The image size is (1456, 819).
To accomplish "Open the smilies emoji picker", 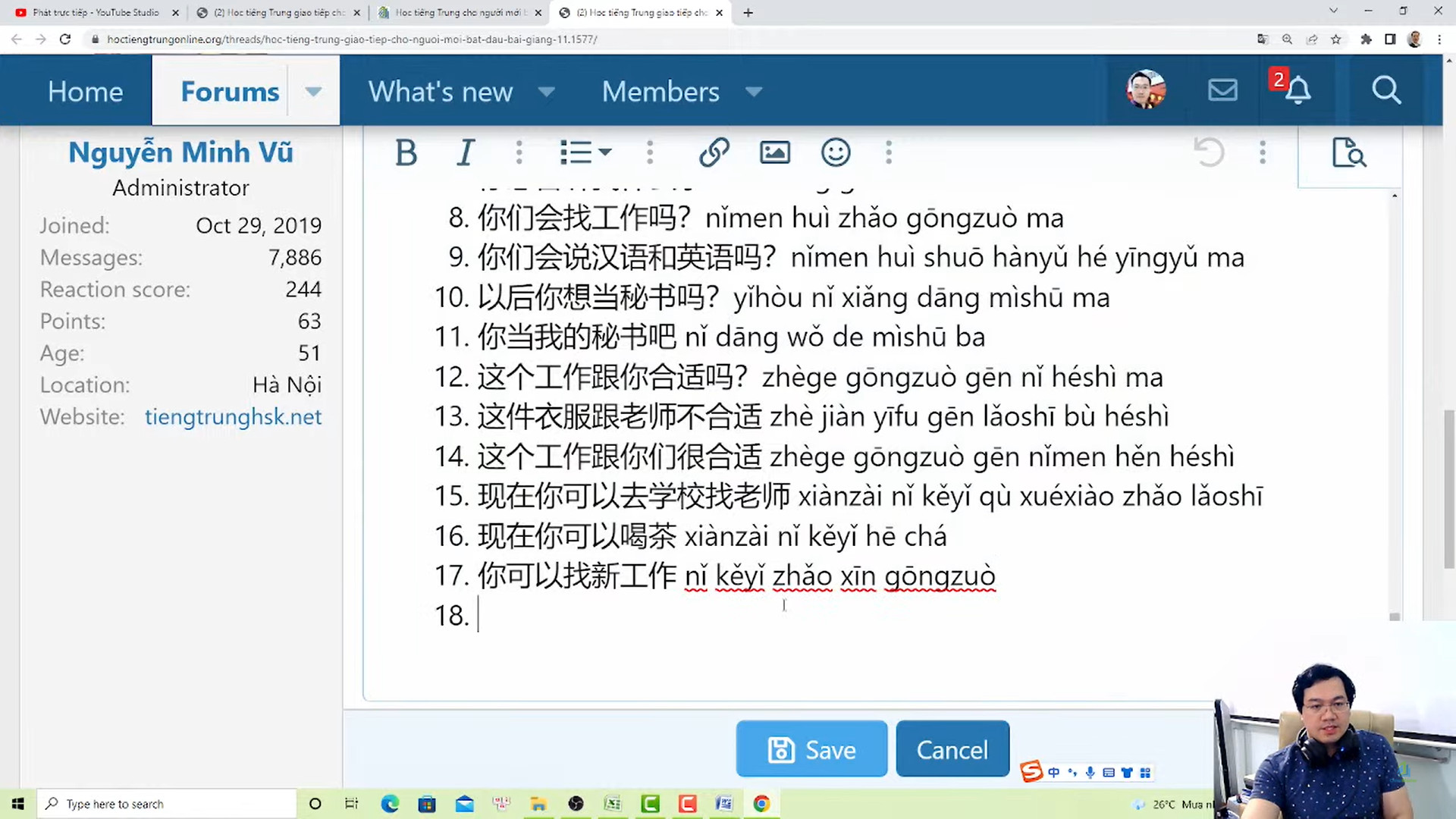I will click(835, 152).
